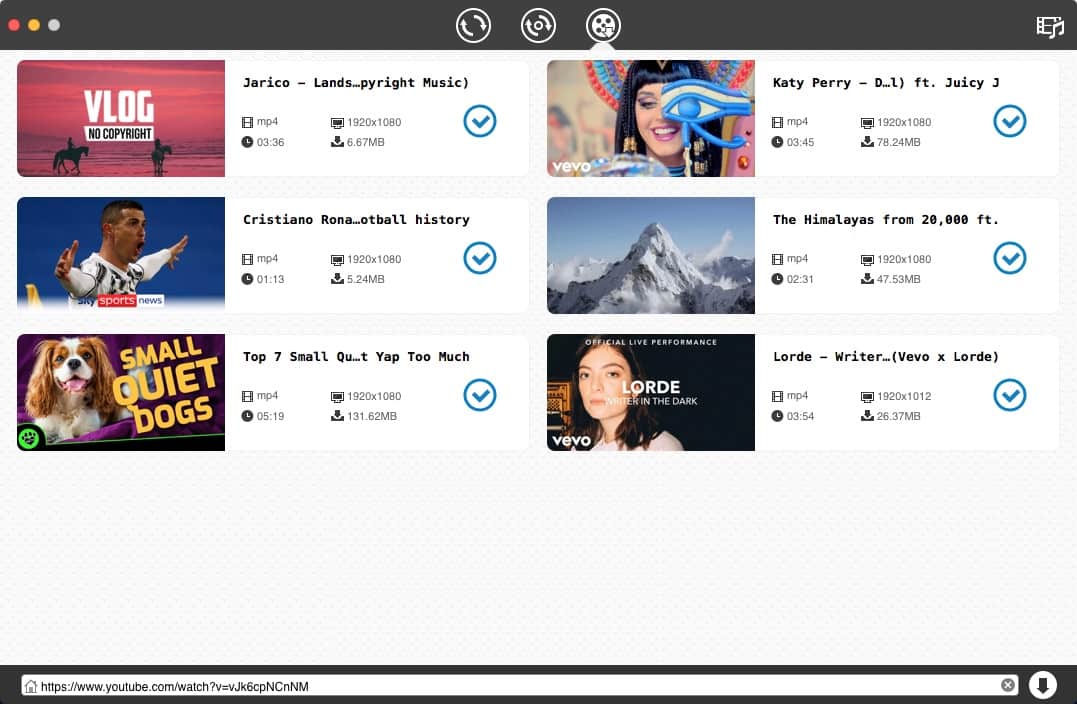1077x704 pixels.
Task: Click title 'Cristiano Rona…otball history'
Action: (356, 219)
